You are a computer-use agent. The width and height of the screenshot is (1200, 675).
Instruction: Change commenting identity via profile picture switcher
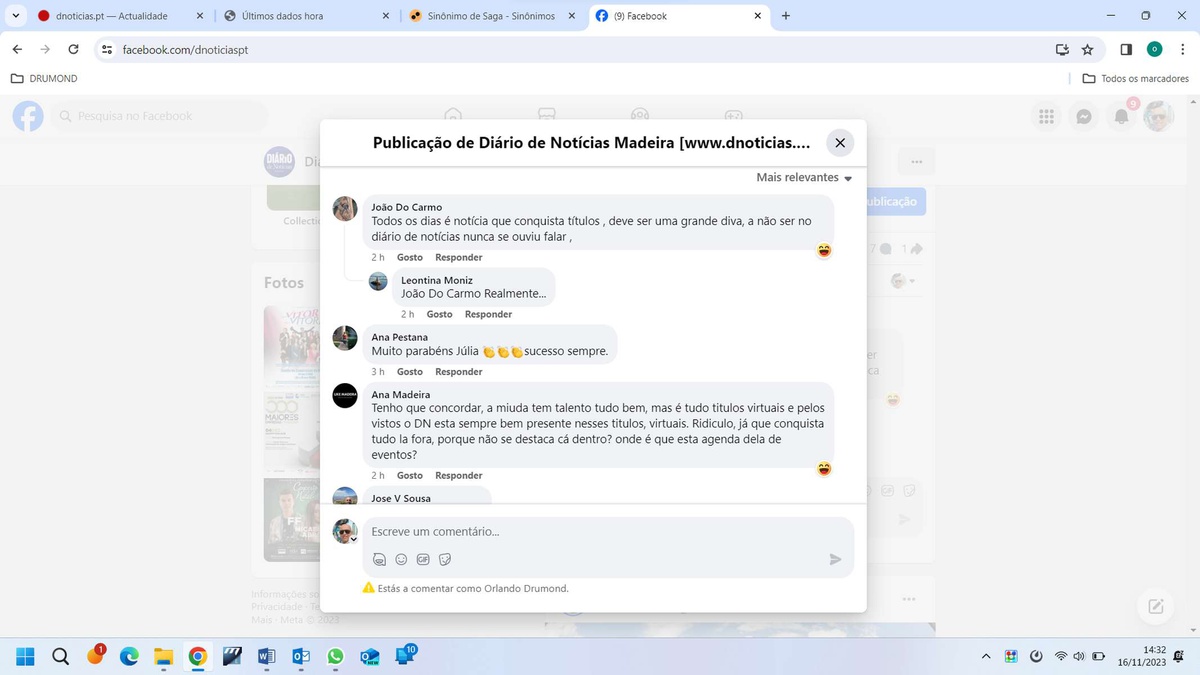click(x=346, y=532)
